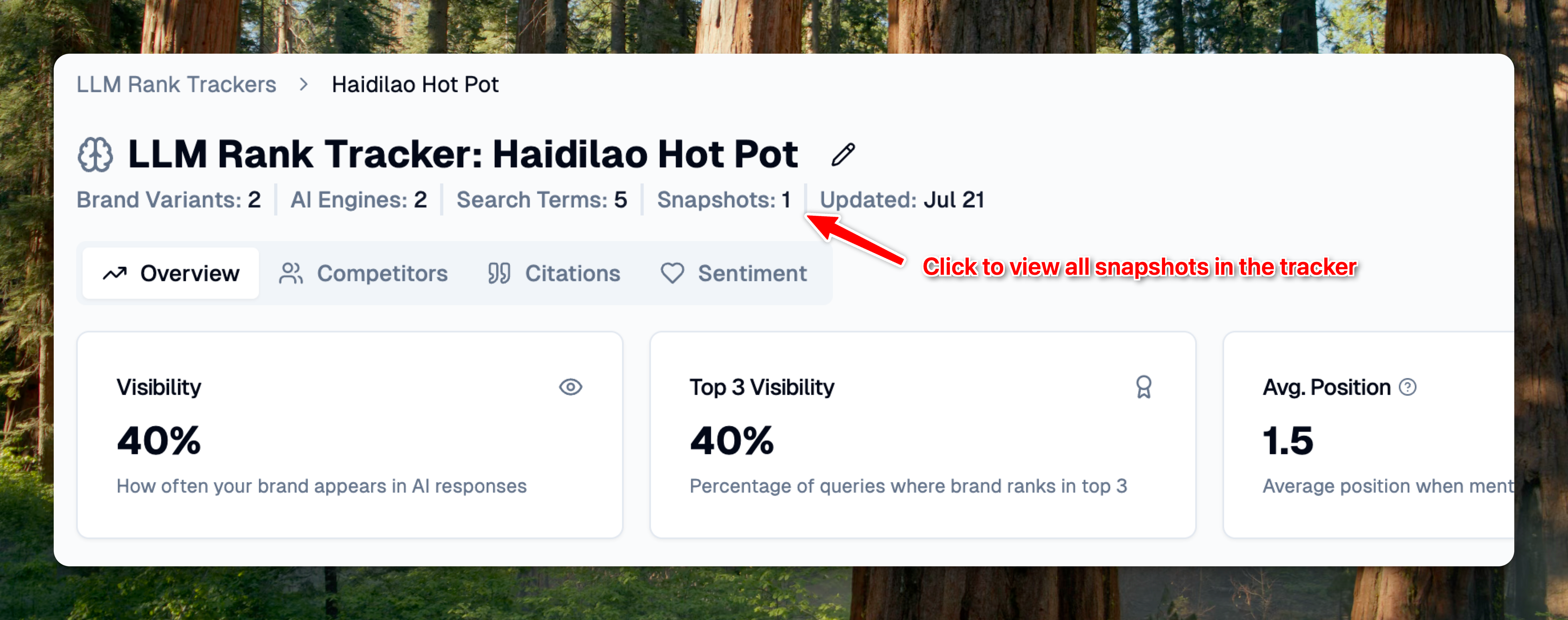Open the Snapshots: 1 link
This screenshot has height=620, width=1568.
point(723,199)
